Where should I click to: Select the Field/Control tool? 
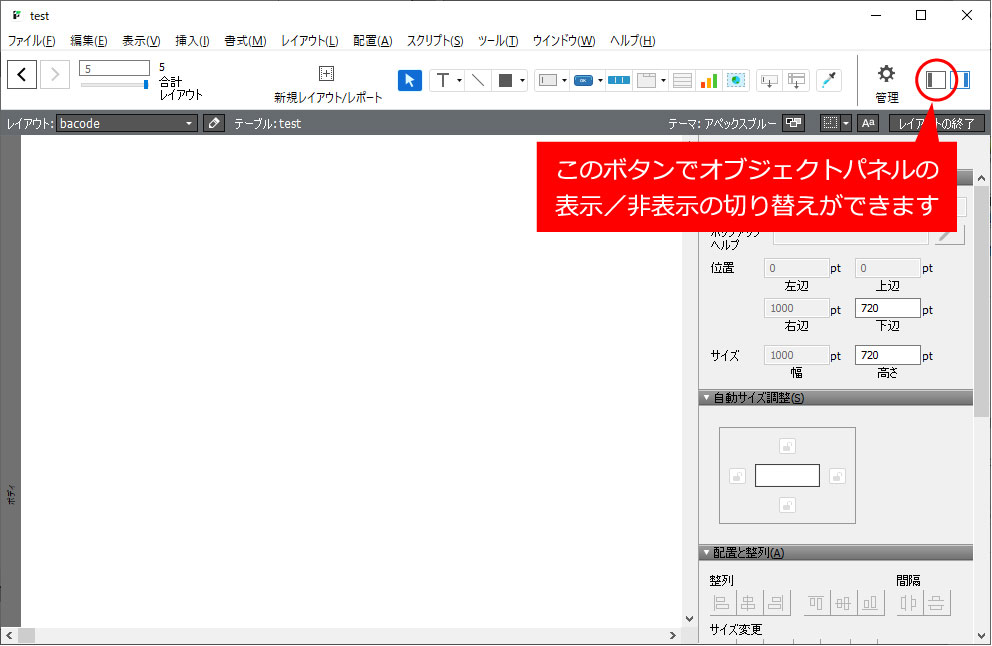[x=549, y=80]
